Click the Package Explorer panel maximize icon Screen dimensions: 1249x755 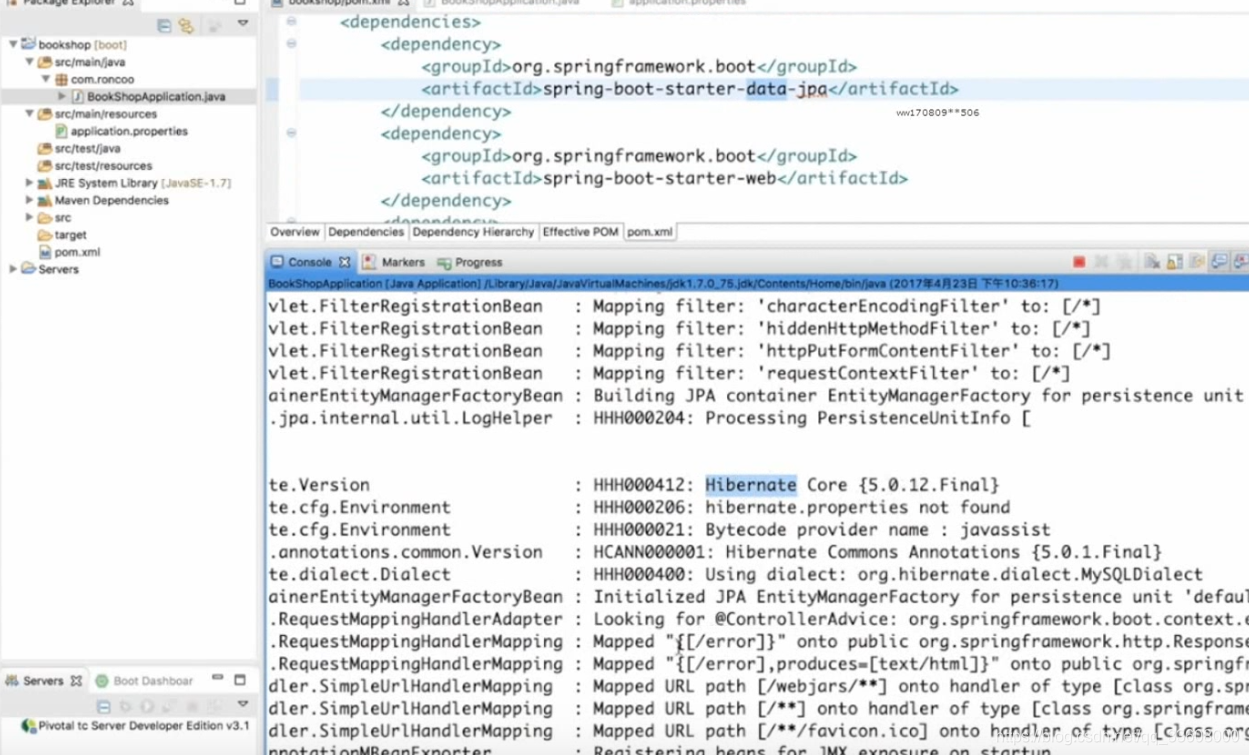click(x=240, y=3)
